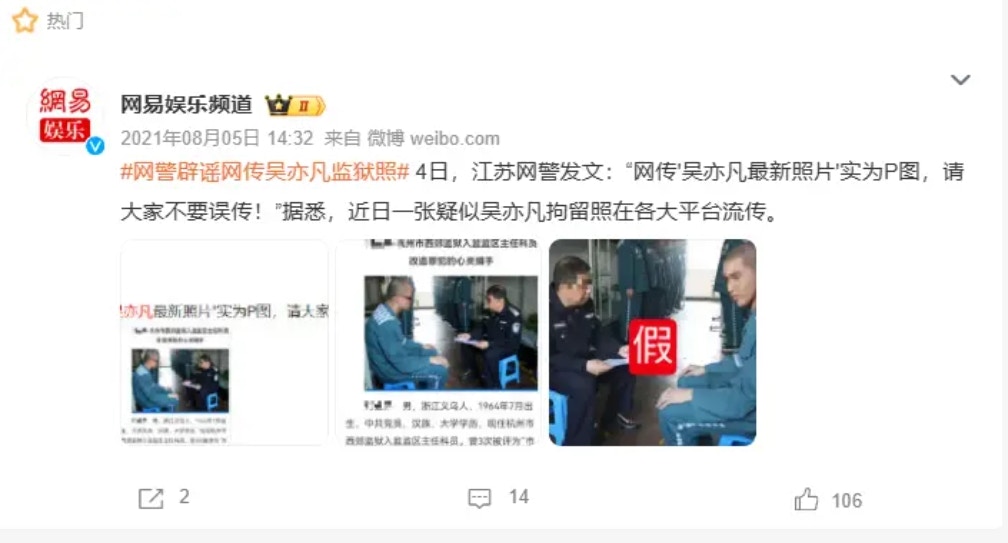Expand the post options chevron
Screen dimensions: 1008x543
coord(960,80)
